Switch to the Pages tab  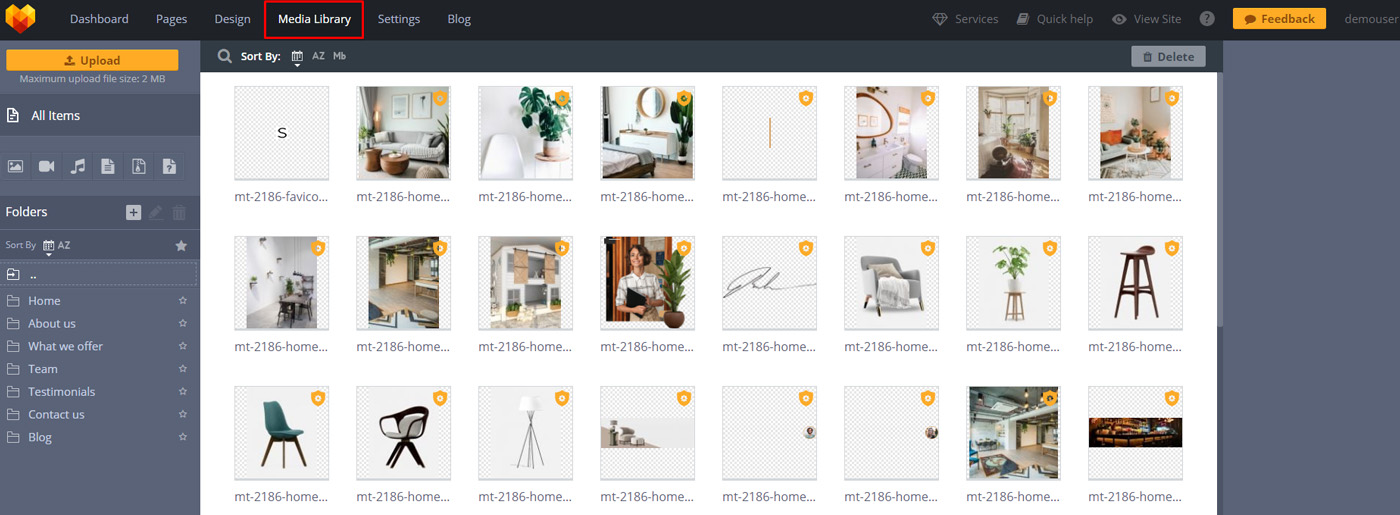tap(171, 19)
